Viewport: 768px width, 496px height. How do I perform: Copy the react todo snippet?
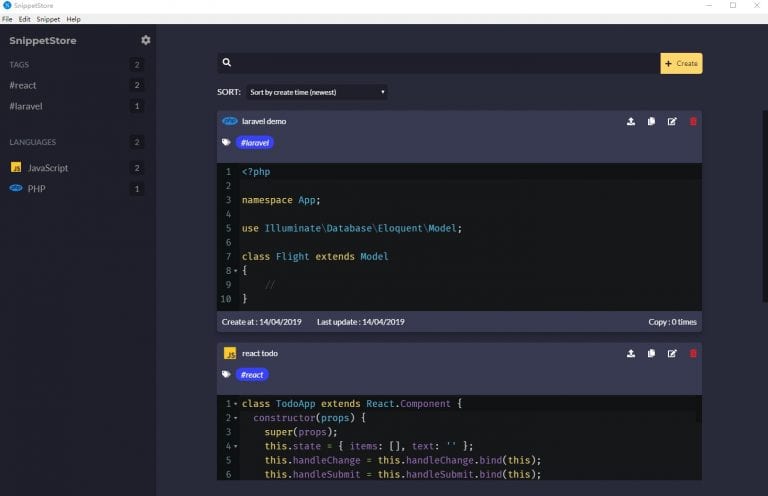(x=651, y=354)
